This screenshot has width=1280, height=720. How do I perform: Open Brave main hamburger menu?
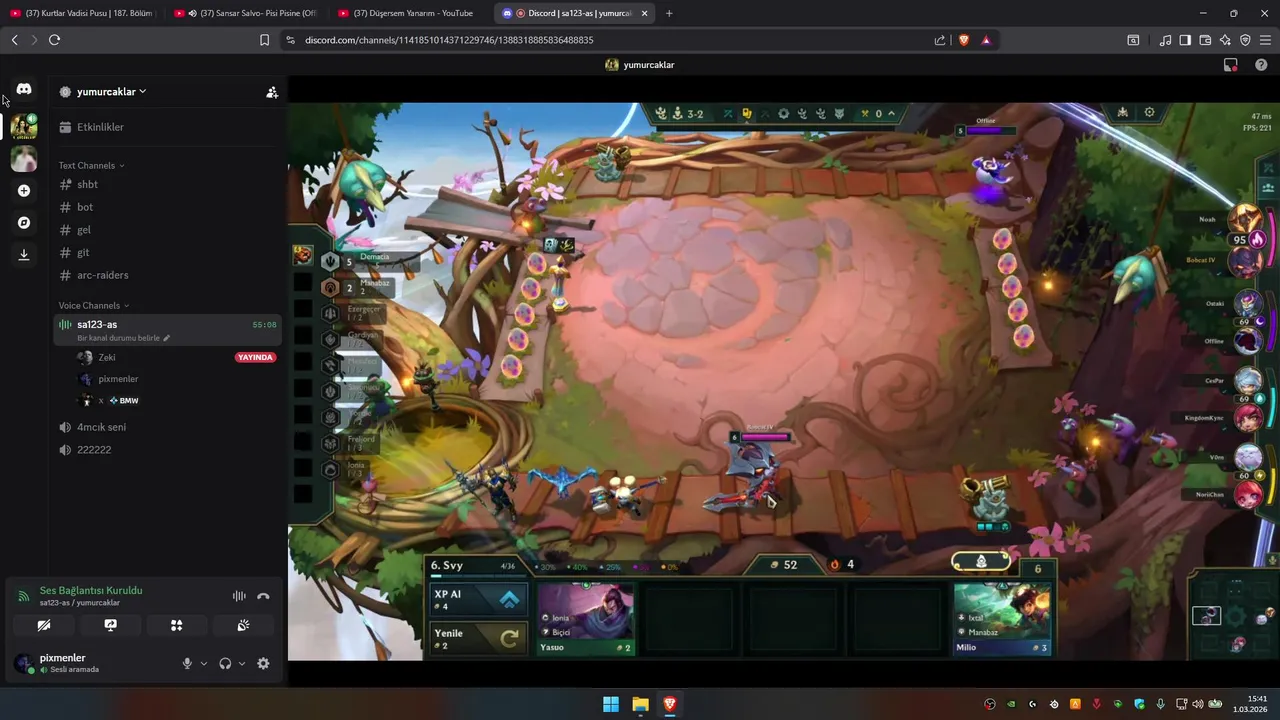[x=1265, y=40]
